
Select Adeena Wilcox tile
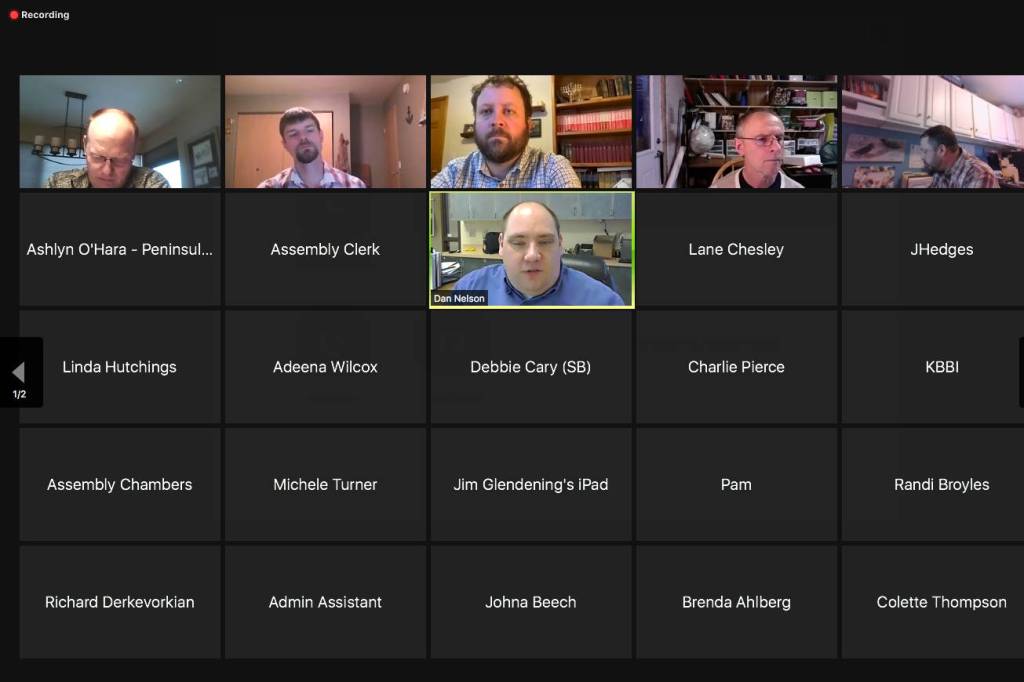325,367
